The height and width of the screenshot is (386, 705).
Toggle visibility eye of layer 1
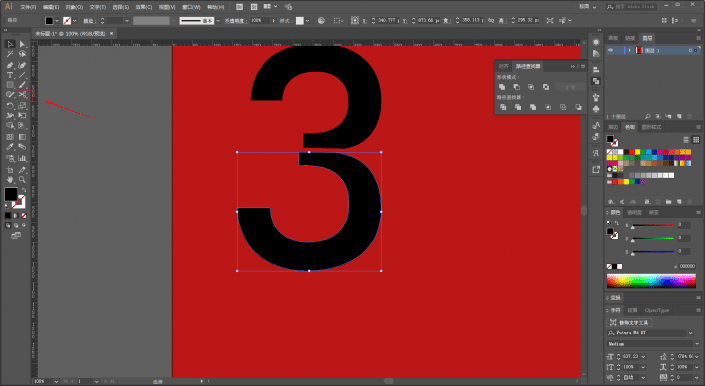(x=611, y=50)
